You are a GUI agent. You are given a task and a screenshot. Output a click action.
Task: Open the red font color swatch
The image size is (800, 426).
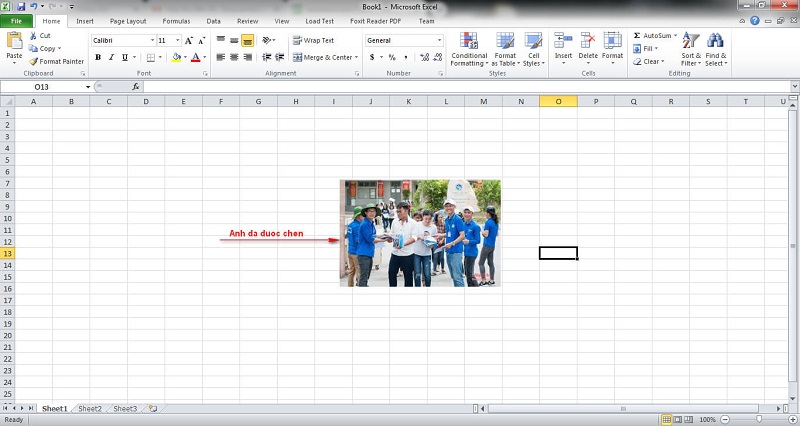196,58
